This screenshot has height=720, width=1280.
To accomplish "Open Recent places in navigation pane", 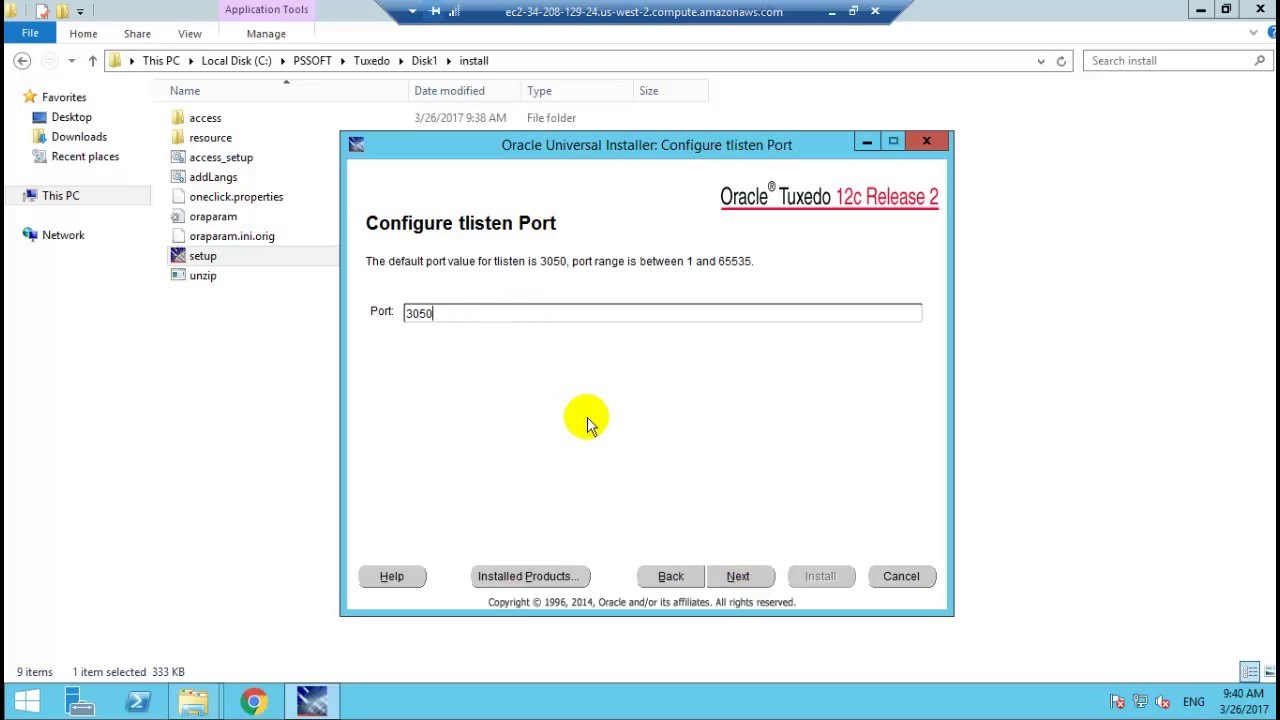I will pyautogui.click(x=85, y=157).
